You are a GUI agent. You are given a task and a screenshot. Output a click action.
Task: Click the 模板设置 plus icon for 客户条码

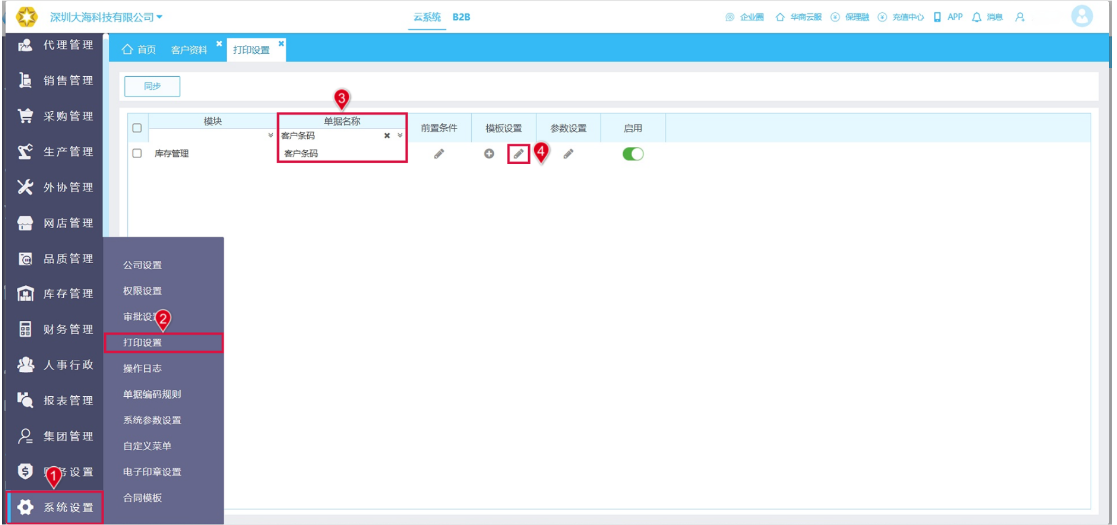click(x=489, y=153)
